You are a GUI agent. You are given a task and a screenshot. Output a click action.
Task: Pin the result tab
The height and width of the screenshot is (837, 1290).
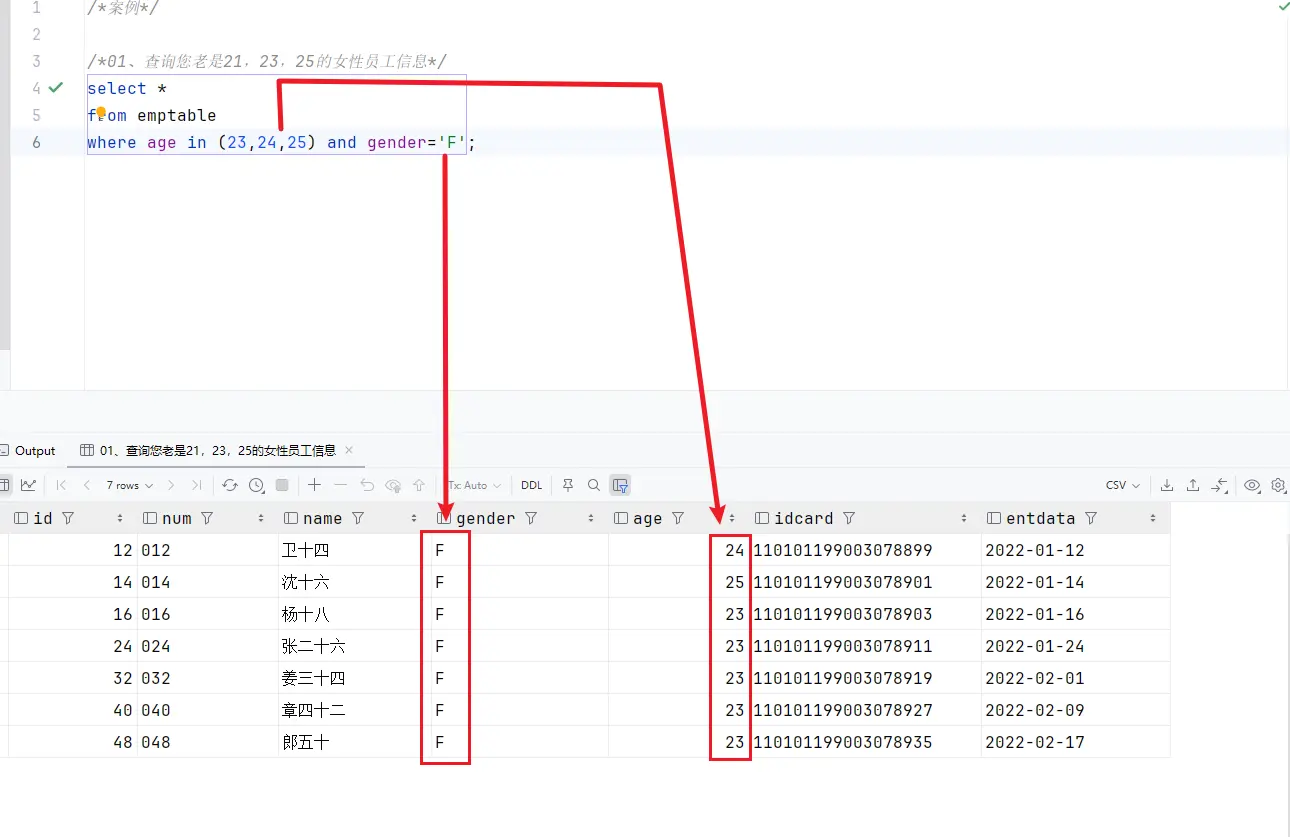(568, 485)
